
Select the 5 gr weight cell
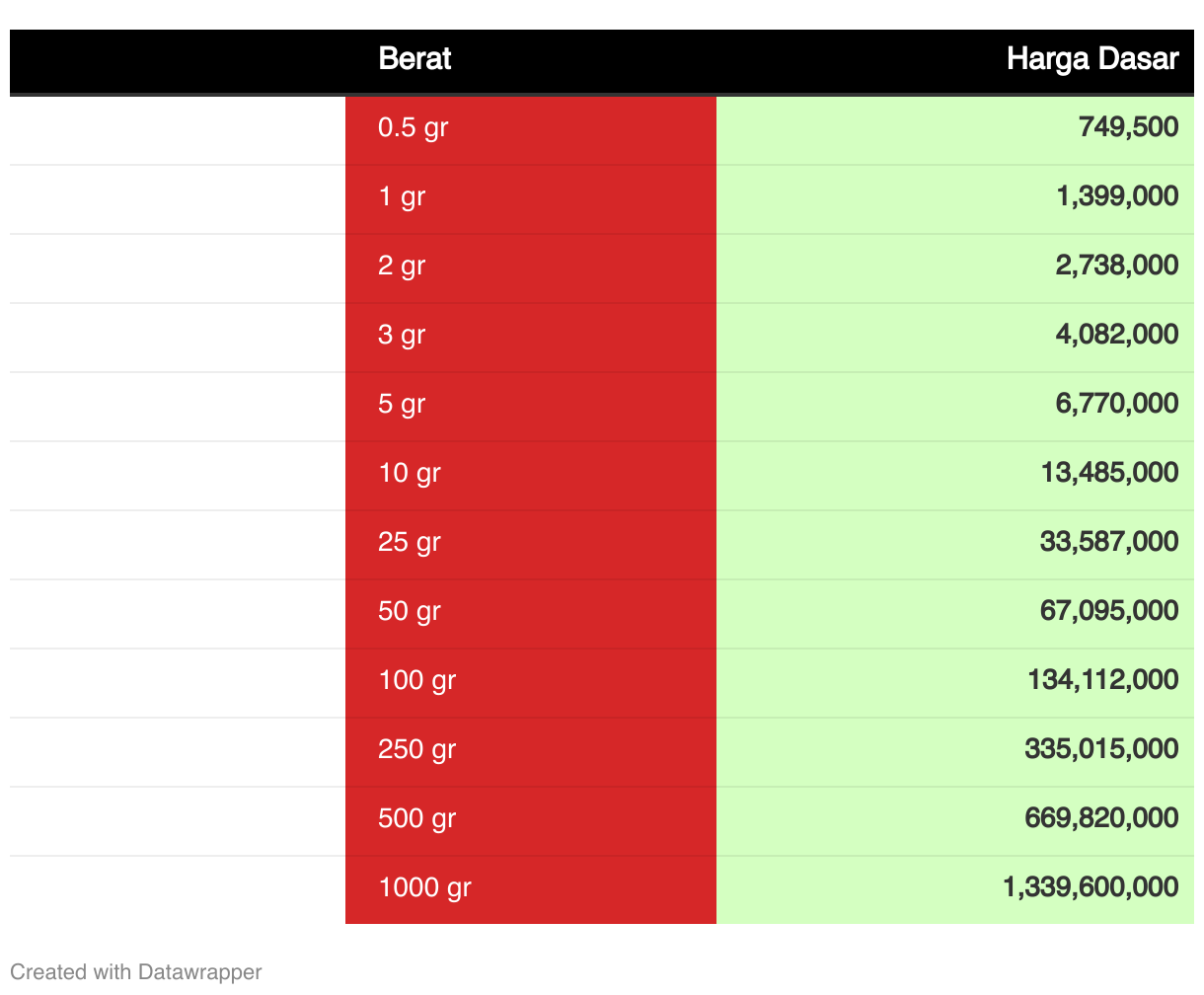[531, 407]
